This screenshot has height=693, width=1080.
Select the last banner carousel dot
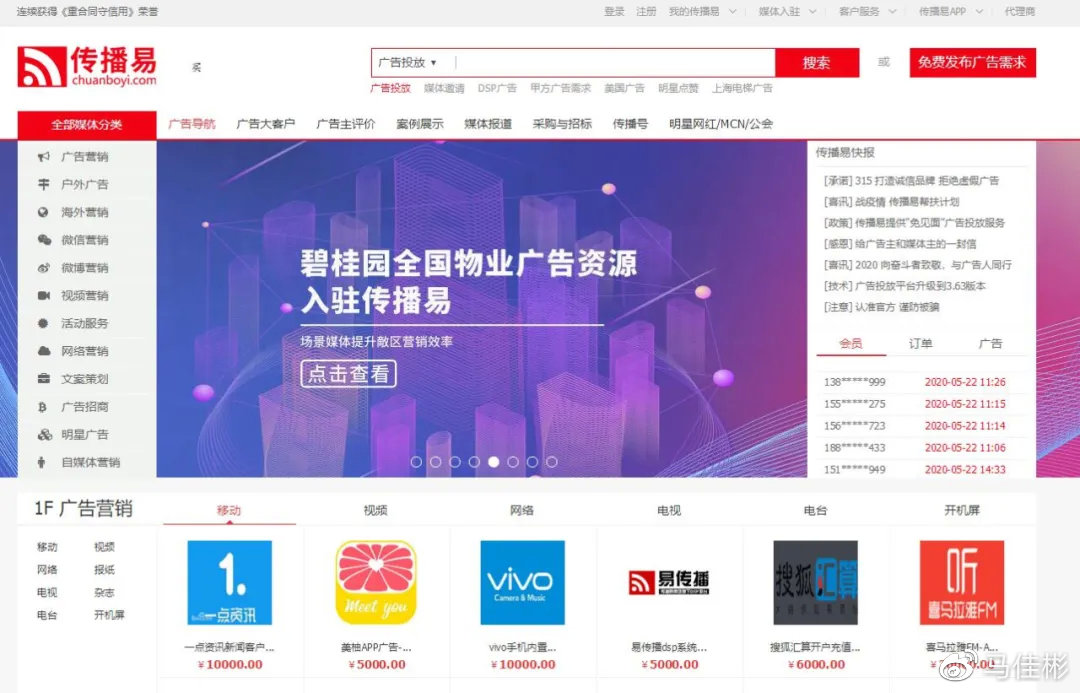tap(551, 462)
